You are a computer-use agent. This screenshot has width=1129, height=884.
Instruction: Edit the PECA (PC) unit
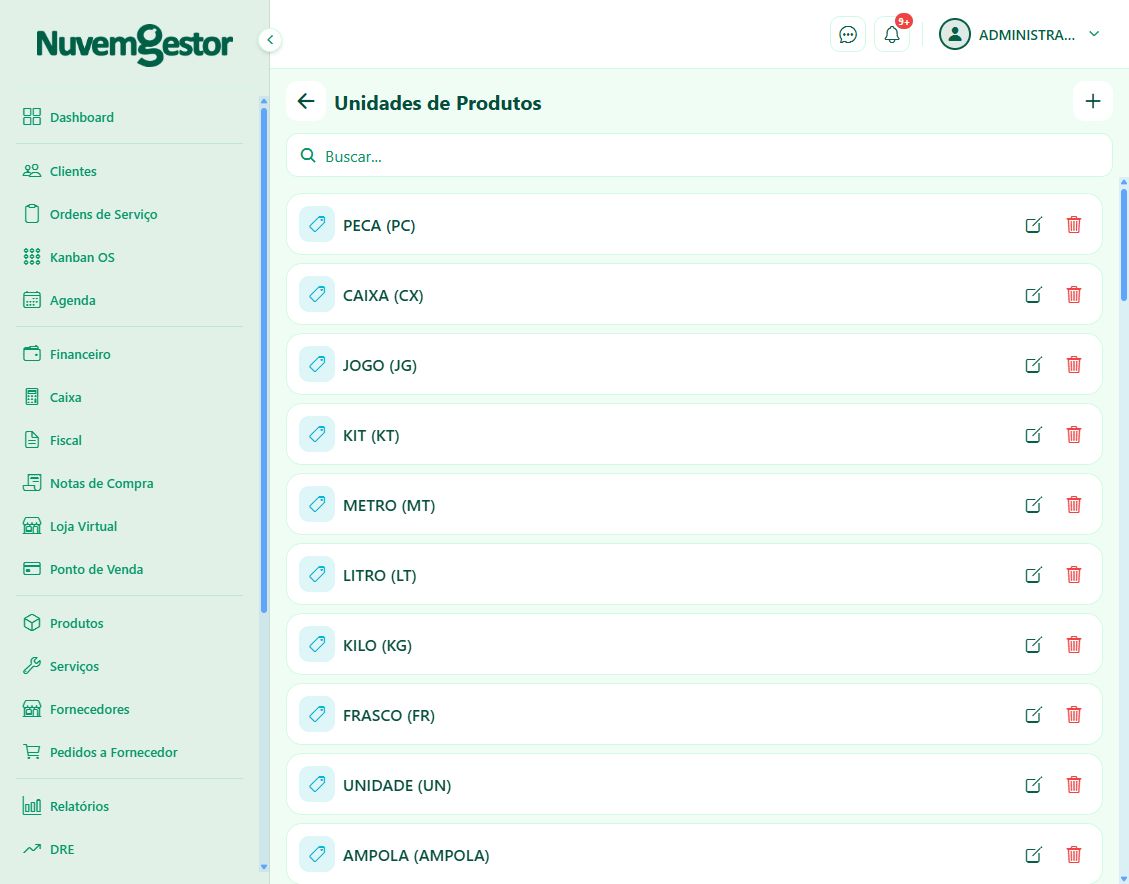(x=1033, y=225)
